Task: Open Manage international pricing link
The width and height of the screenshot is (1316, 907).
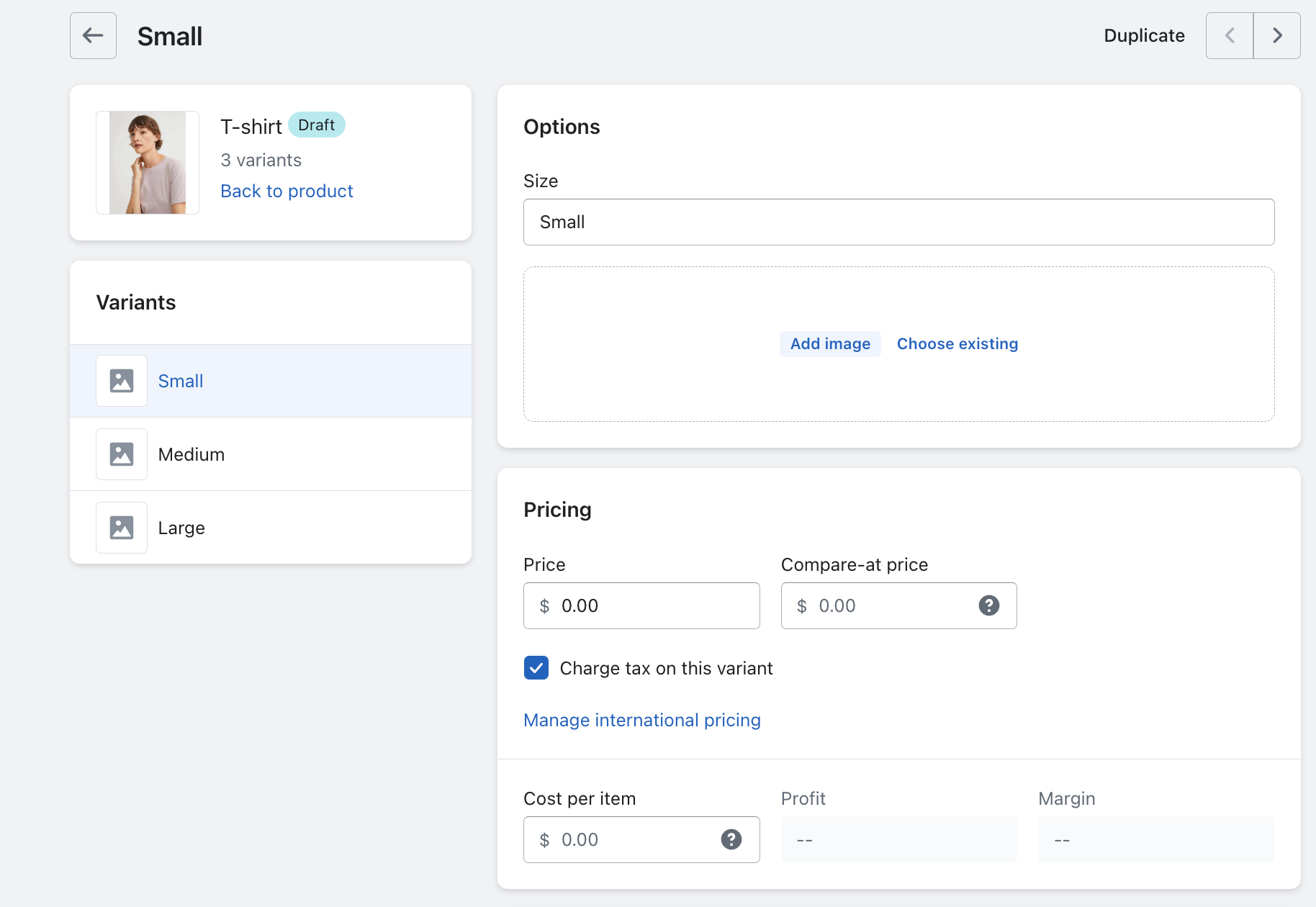Action: pos(642,720)
